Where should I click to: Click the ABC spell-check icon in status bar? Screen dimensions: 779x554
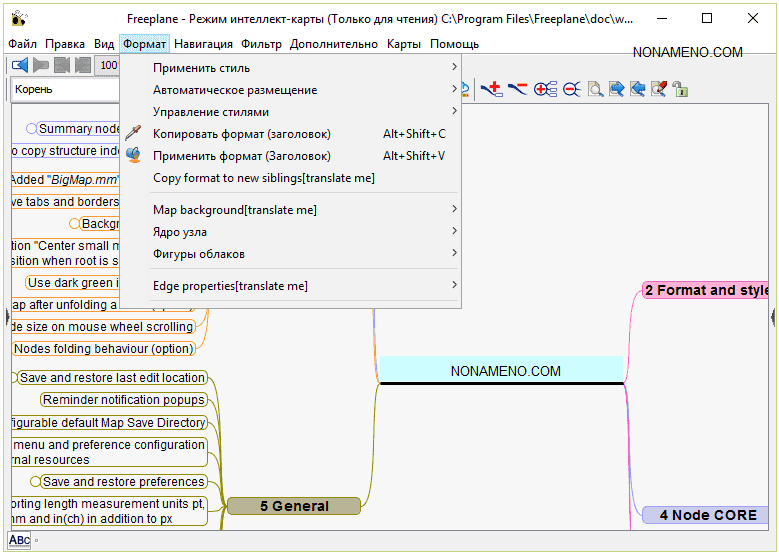tap(19, 541)
